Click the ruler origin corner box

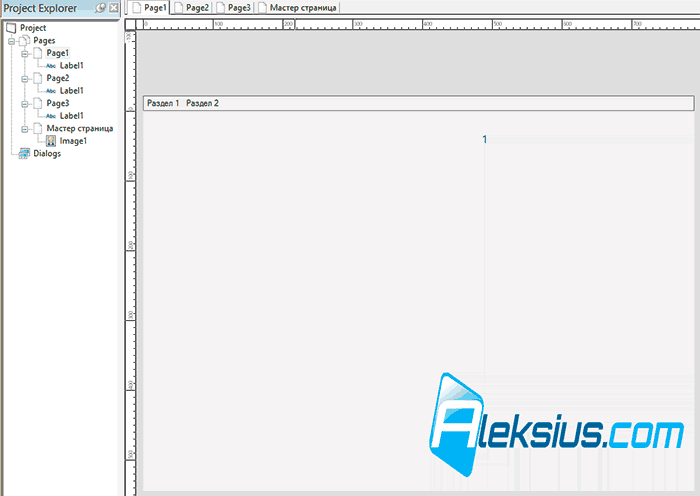pyautogui.click(x=130, y=25)
